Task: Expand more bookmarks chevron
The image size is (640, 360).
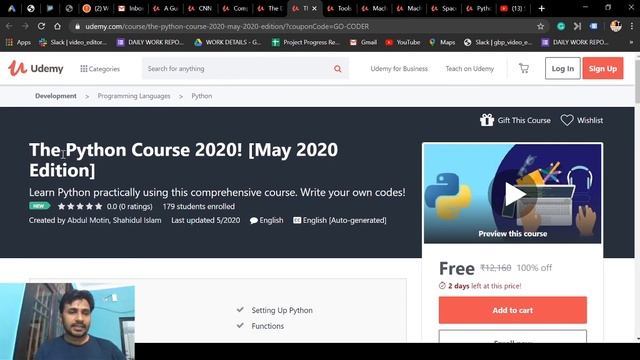Action: (631, 42)
